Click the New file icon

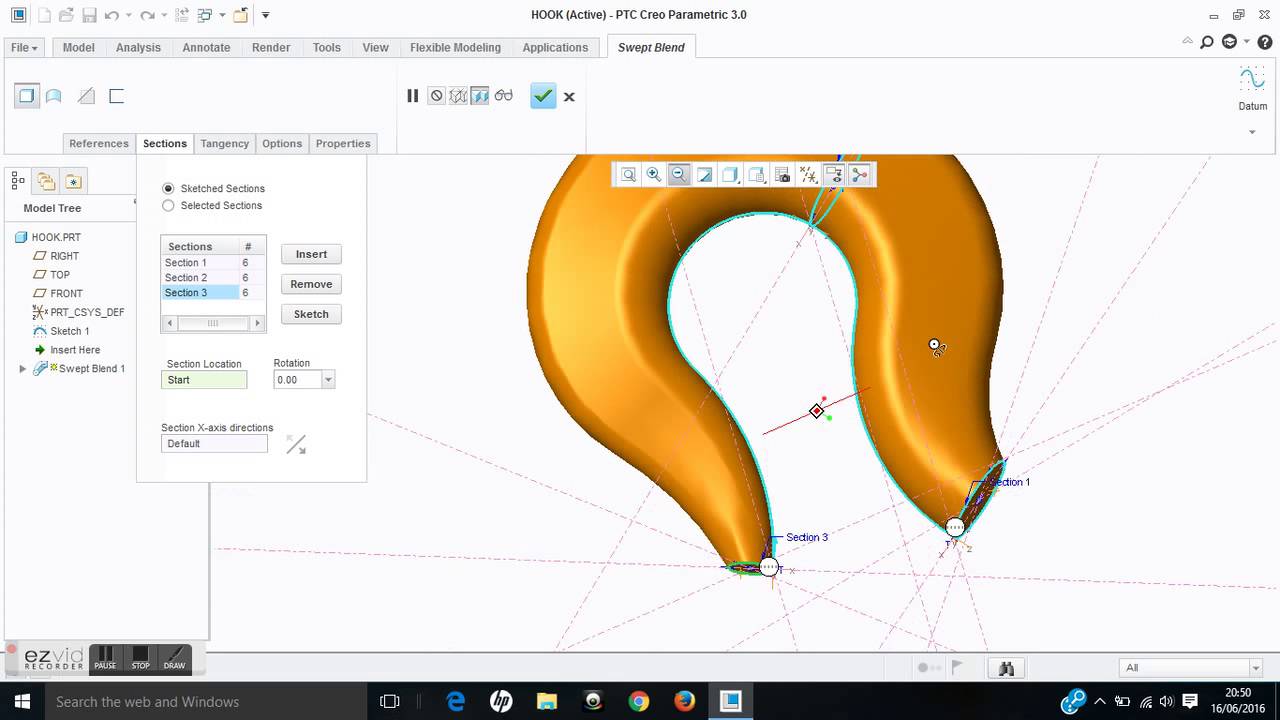[x=44, y=15]
